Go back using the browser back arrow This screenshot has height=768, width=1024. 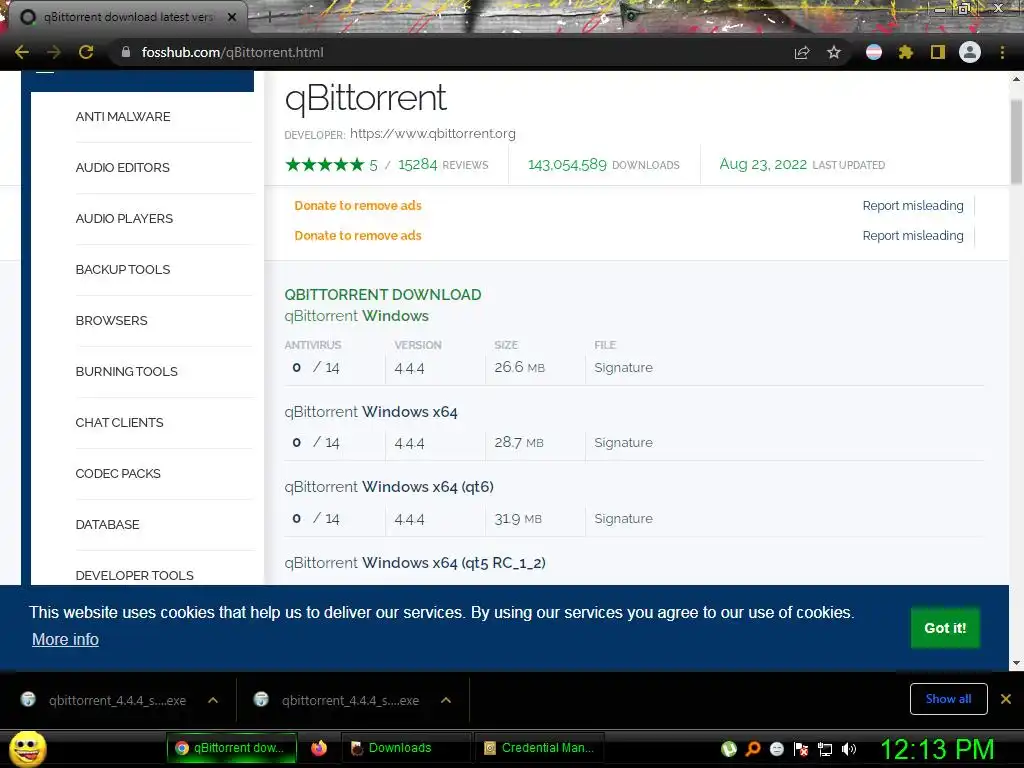pyautogui.click(x=22, y=52)
